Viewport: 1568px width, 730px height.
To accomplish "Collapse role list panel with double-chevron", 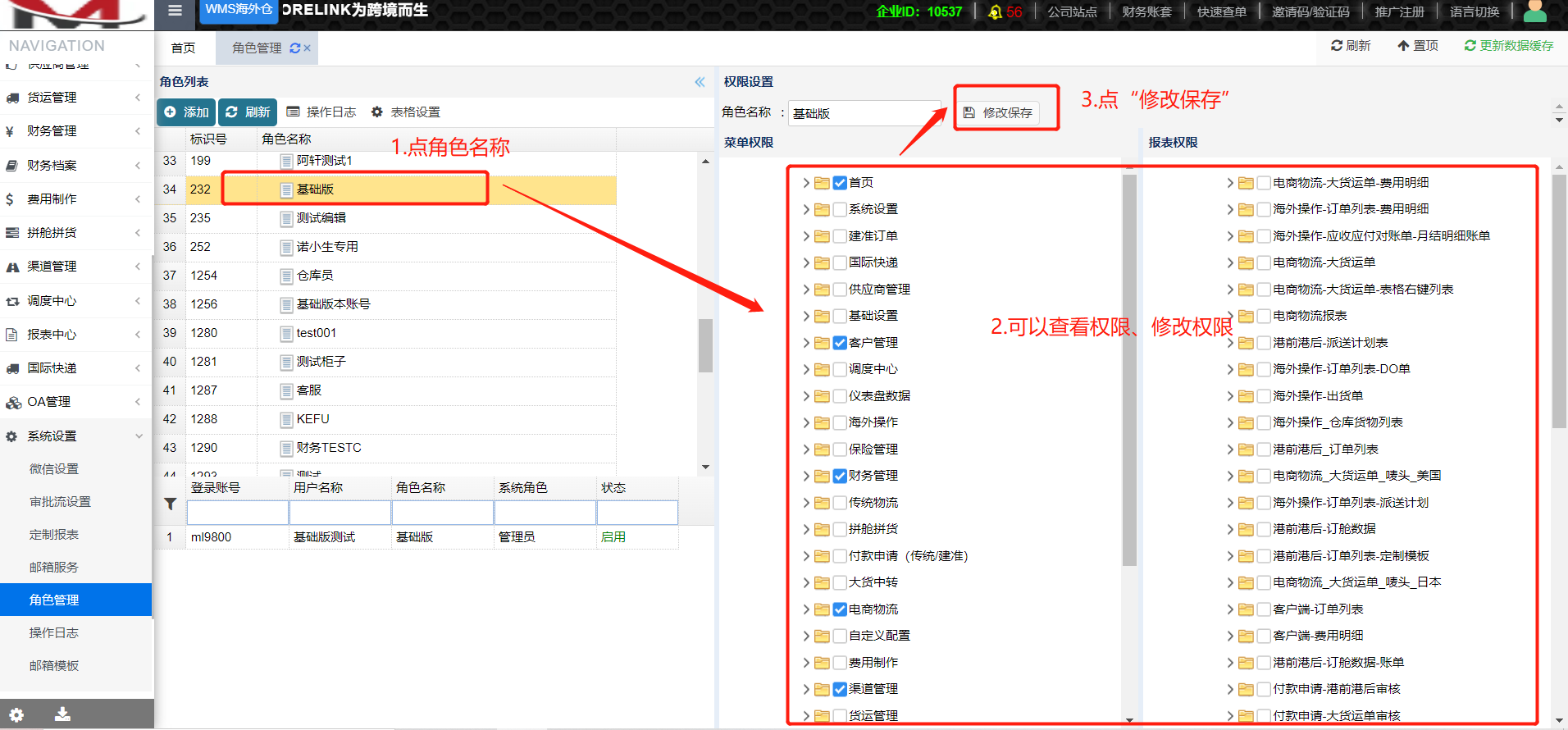I will [700, 82].
